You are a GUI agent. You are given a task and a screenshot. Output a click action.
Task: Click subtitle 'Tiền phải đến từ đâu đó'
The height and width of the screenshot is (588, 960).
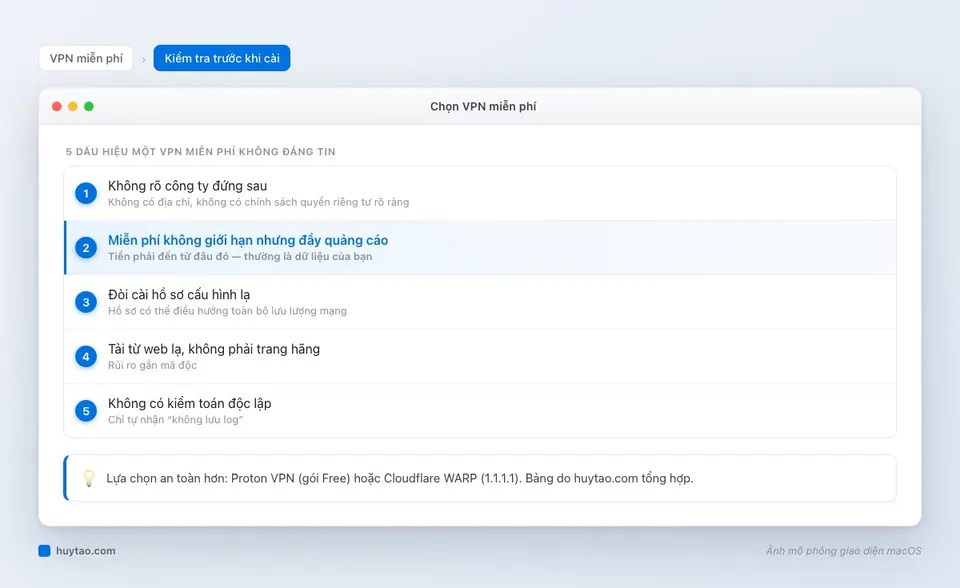point(240,257)
